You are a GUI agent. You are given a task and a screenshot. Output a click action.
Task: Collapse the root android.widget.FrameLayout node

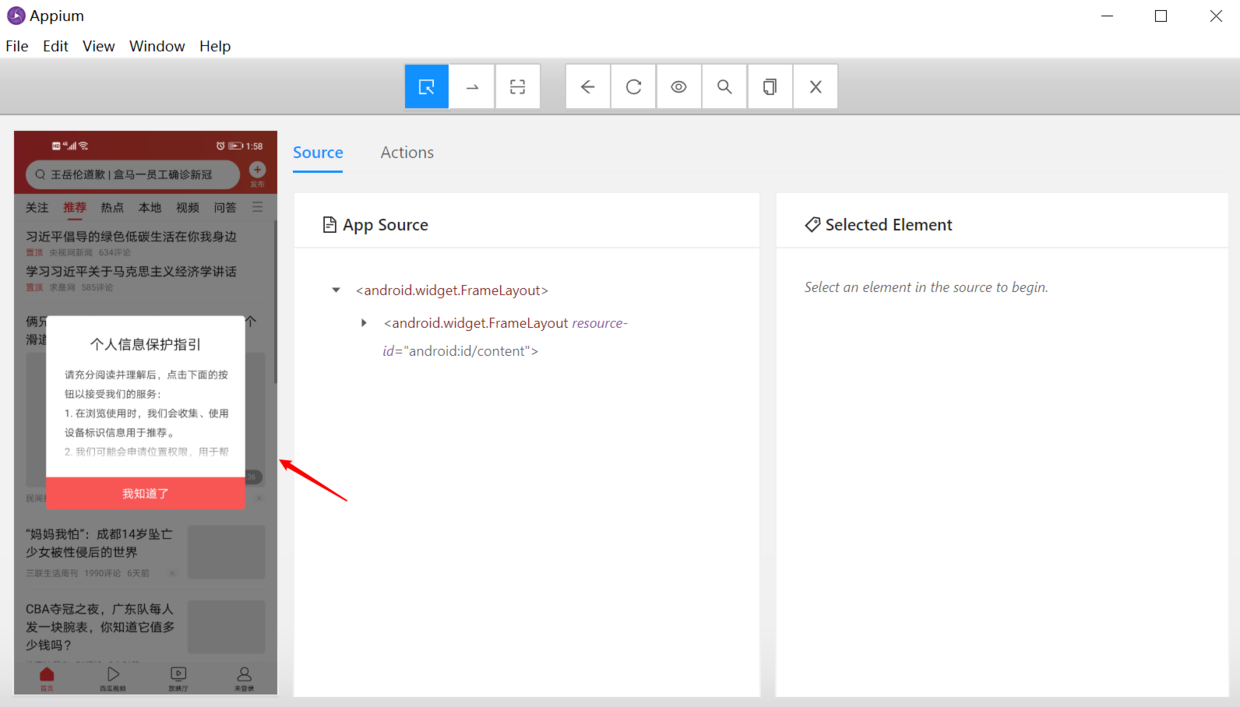[x=336, y=289]
